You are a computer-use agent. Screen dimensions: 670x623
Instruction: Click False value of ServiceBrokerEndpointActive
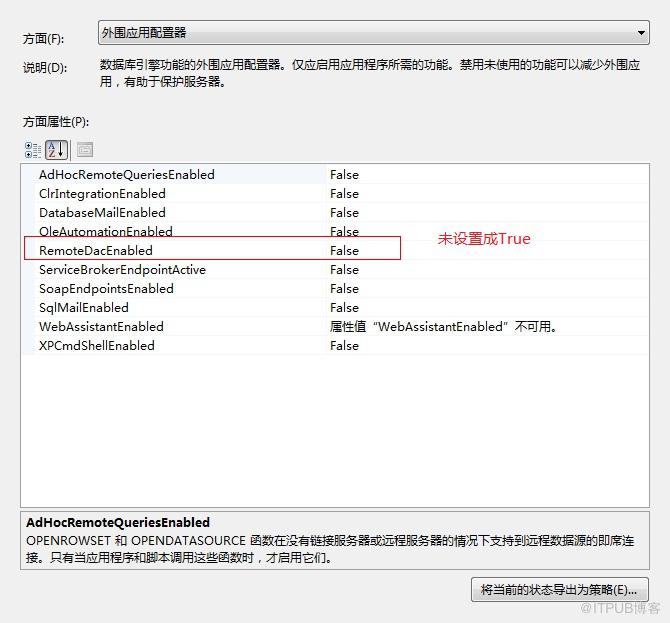344,270
